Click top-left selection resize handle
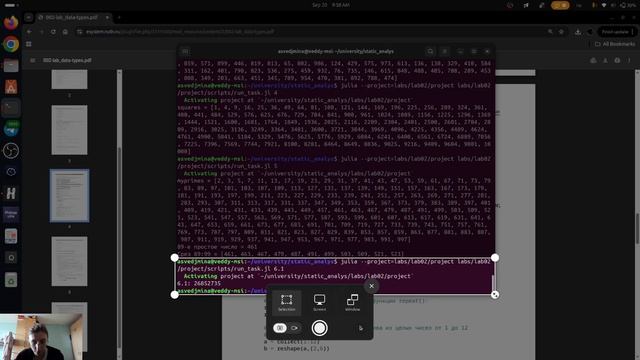This screenshot has width=640, height=360. tap(175, 258)
